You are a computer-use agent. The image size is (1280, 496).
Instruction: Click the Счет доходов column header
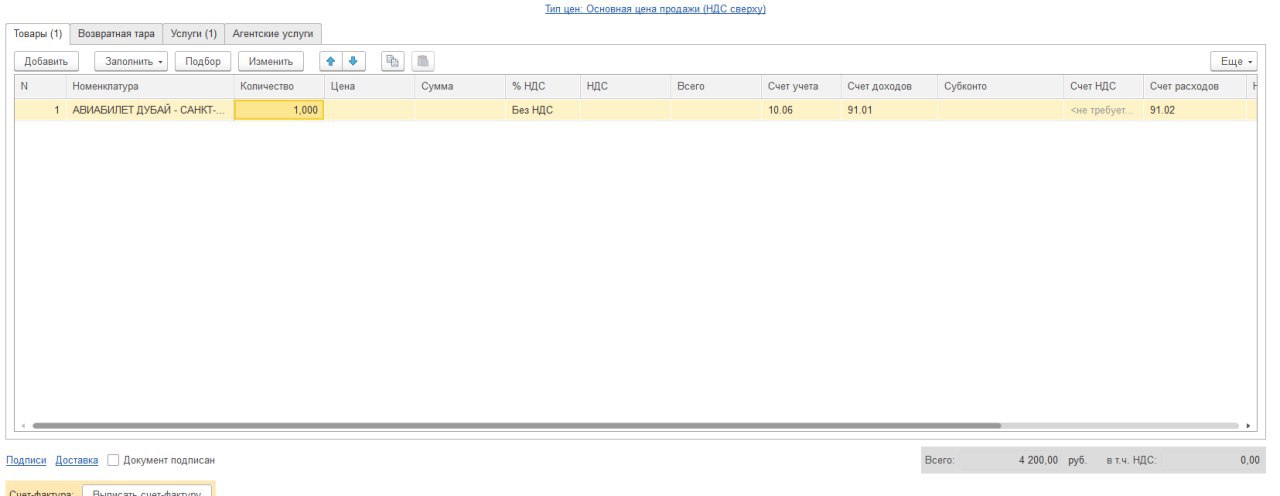click(x=889, y=87)
